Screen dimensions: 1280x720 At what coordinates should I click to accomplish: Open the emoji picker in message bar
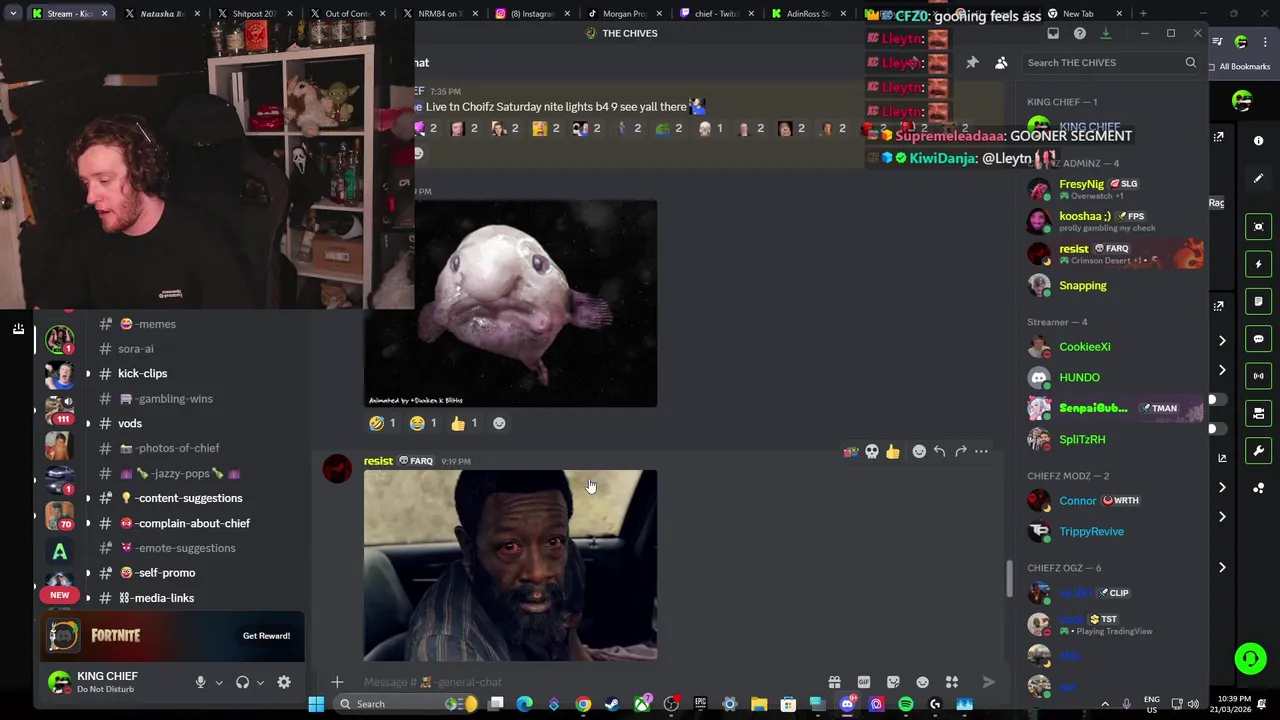tap(922, 682)
